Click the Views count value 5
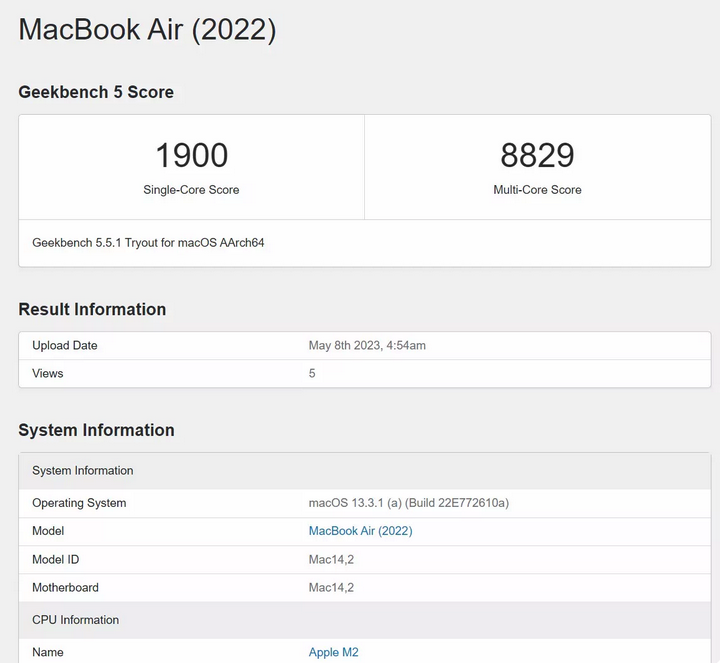The height and width of the screenshot is (663, 720). coord(312,373)
